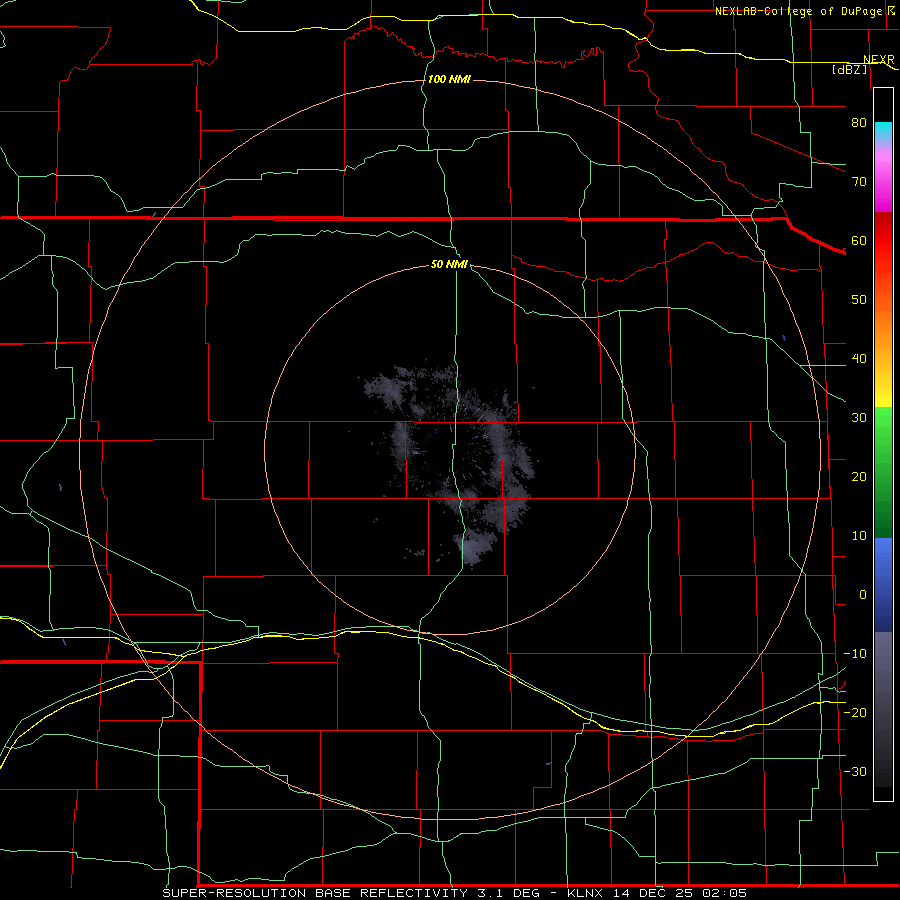
Task: Click the yellow segment of the color bar
Action: pos(883,390)
